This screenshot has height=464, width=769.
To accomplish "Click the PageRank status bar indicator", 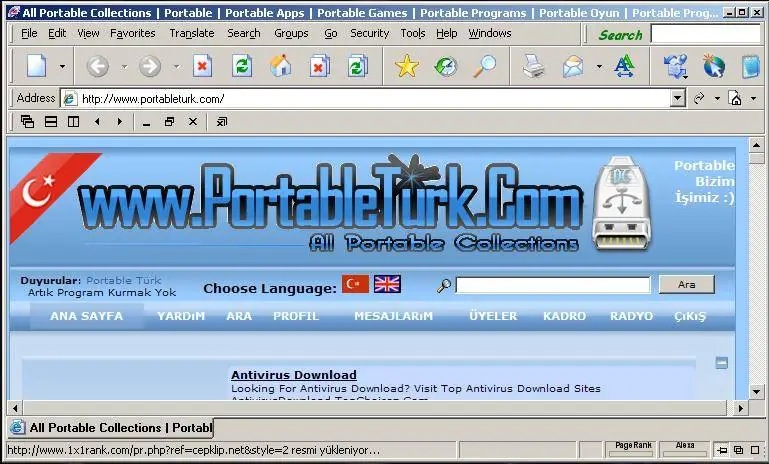I will (633, 449).
